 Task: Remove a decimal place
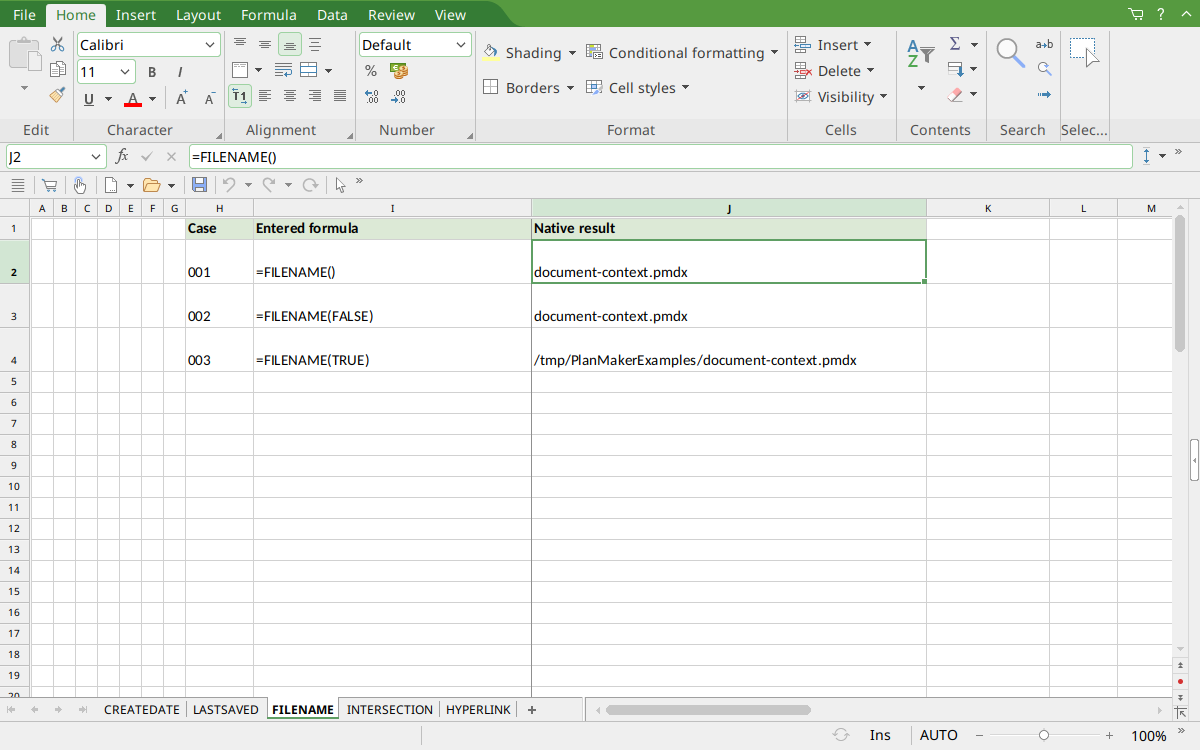point(399,97)
